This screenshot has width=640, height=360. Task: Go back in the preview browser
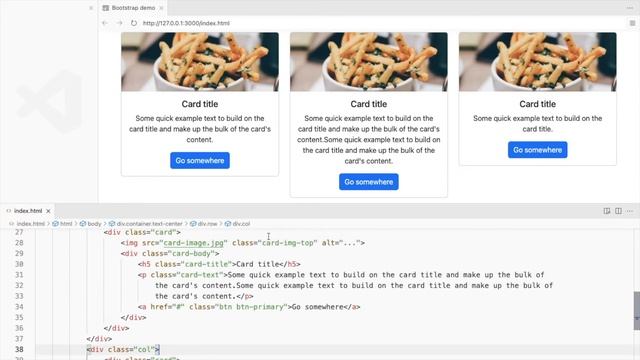tap(105, 23)
